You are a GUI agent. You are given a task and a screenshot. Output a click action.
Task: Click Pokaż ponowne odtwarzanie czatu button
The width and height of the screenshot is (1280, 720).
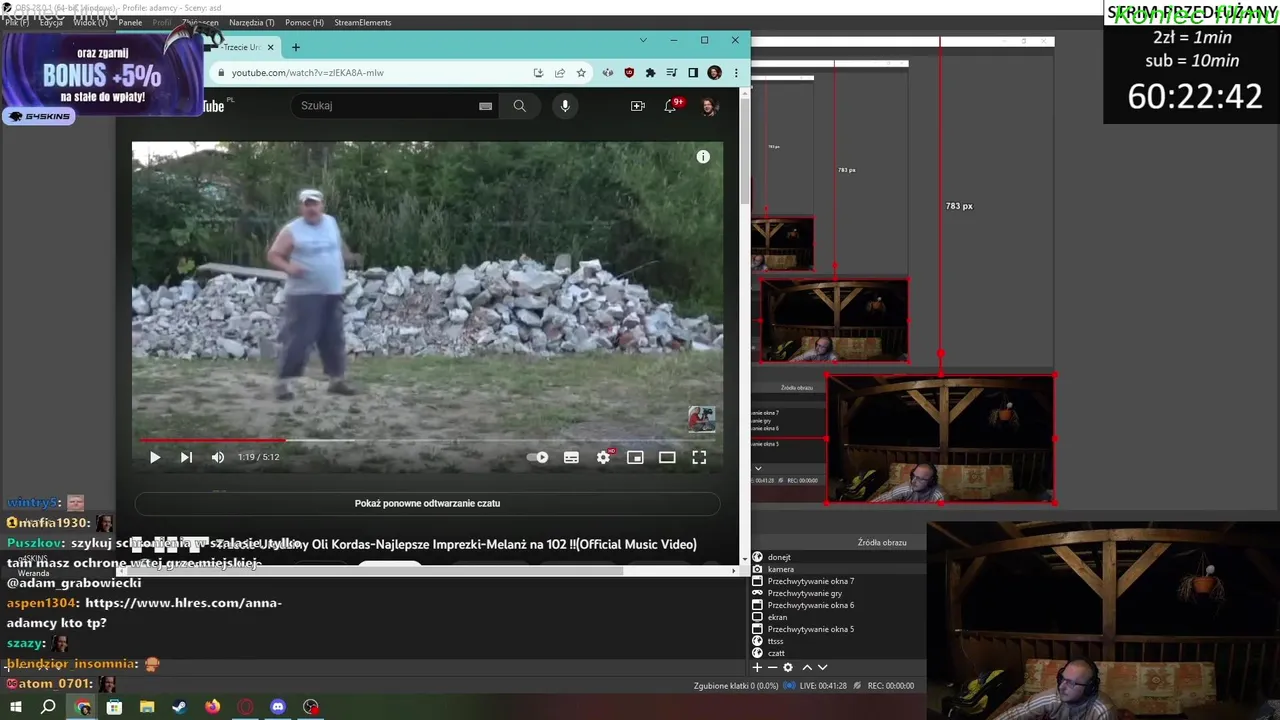(x=427, y=503)
